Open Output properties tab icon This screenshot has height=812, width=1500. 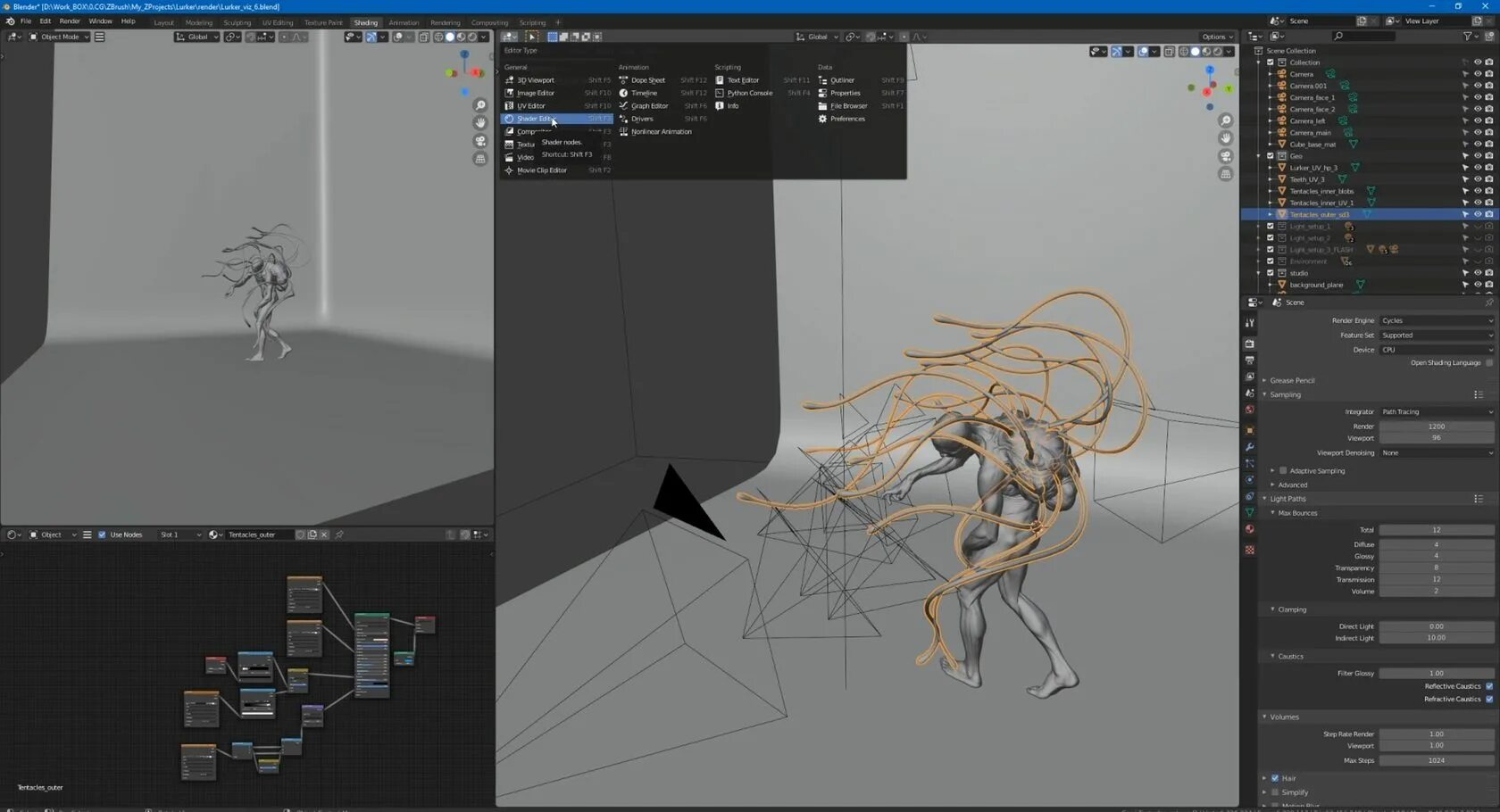pyautogui.click(x=1250, y=360)
